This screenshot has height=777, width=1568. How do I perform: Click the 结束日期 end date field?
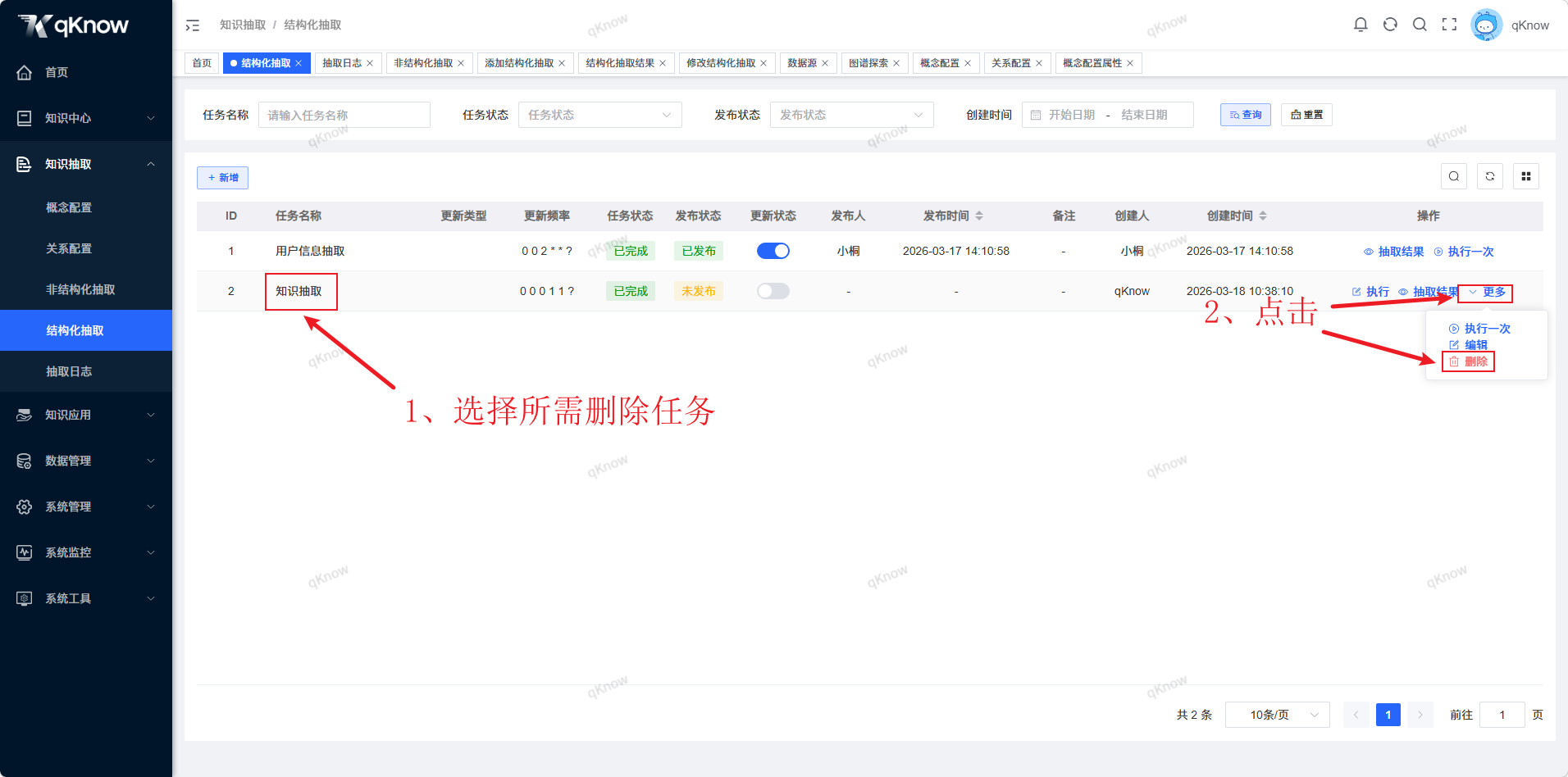click(1144, 115)
